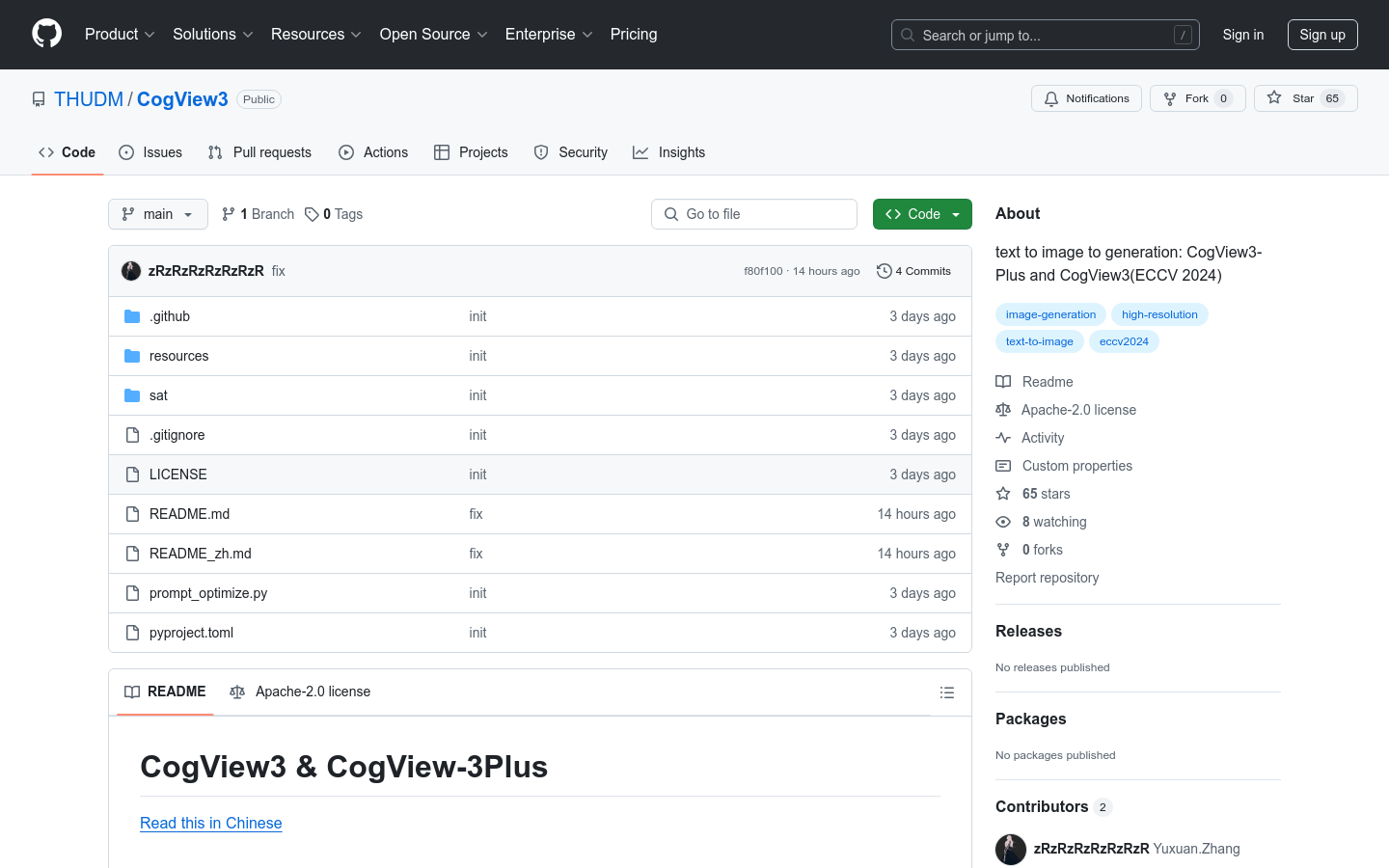Expand the Resources menu
1389x868 pixels.
(x=315, y=35)
